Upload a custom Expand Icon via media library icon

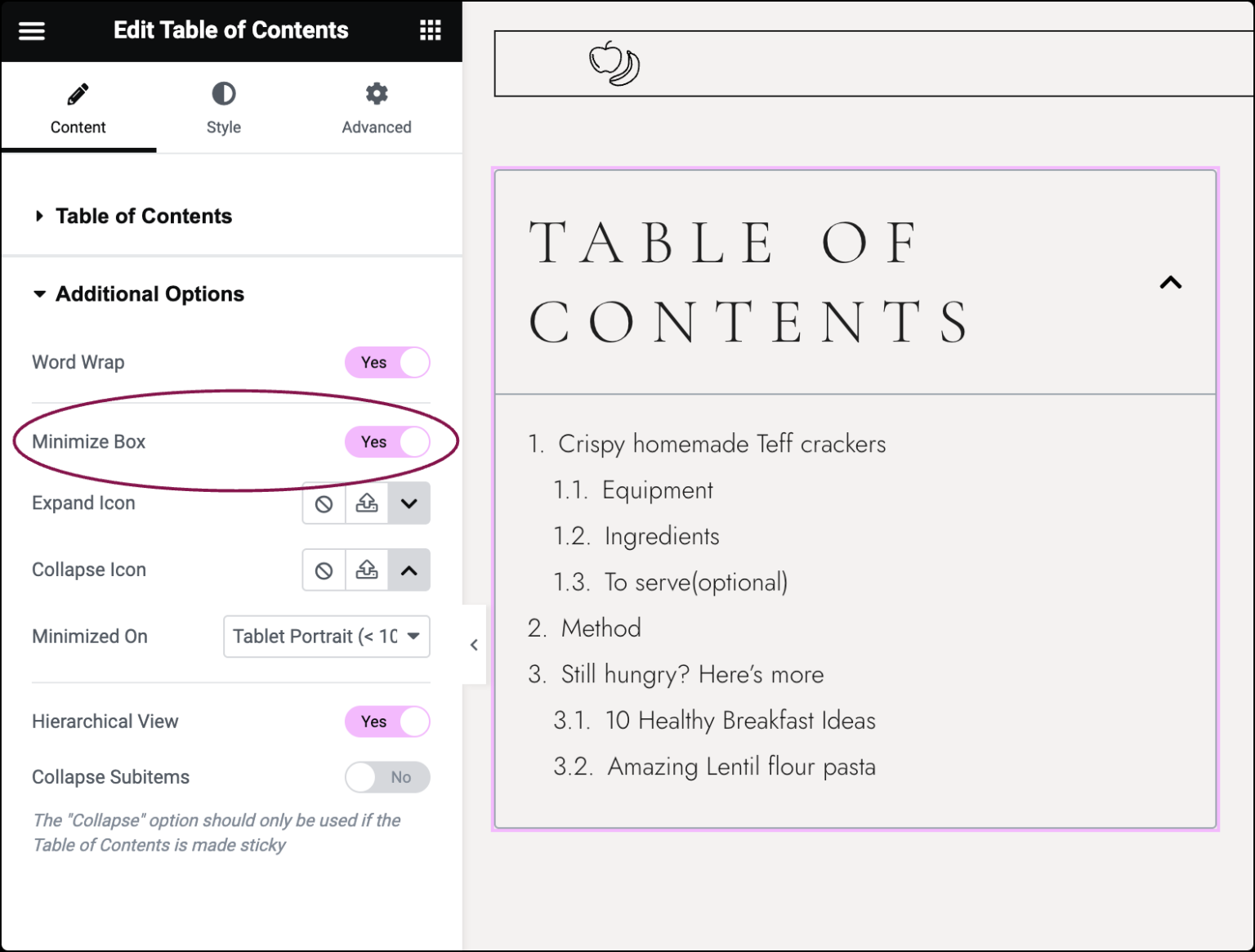[366, 503]
